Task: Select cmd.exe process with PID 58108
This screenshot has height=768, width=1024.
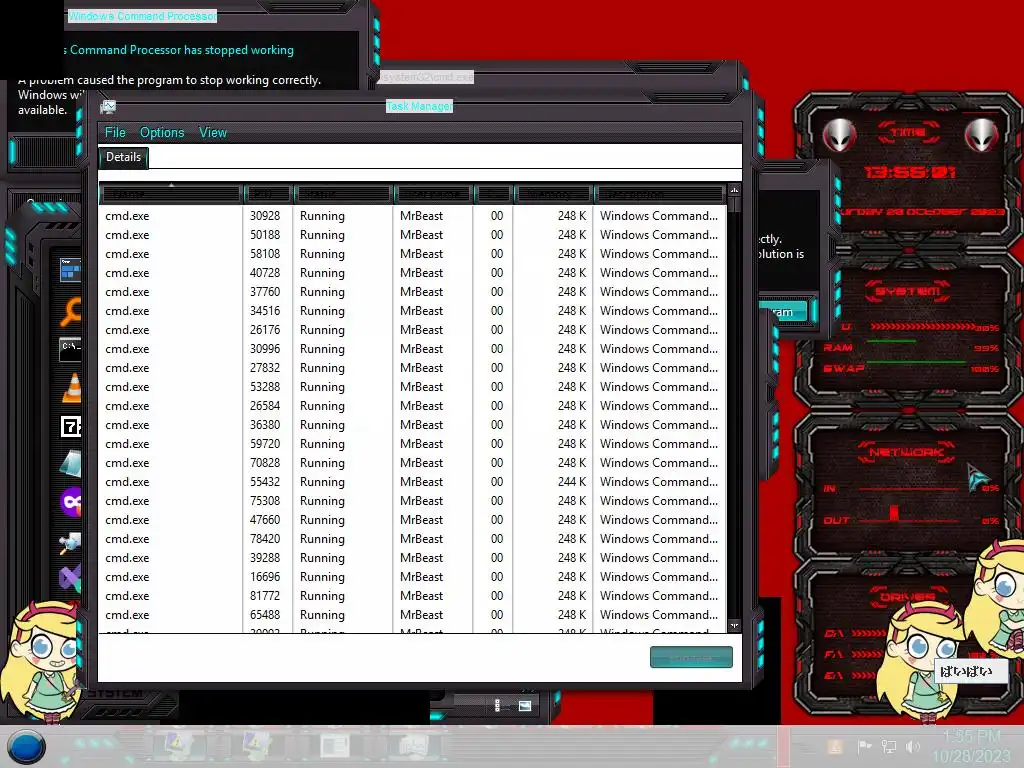Action: pyautogui.click(x=413, y=253)
